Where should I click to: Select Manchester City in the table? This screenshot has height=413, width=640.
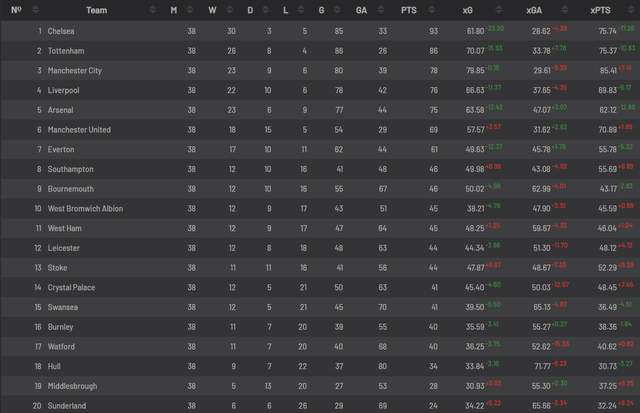[78, 70]
